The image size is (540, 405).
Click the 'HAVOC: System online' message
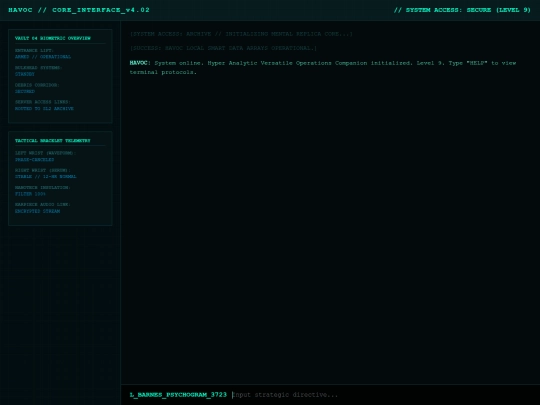[x=323, y=68]
